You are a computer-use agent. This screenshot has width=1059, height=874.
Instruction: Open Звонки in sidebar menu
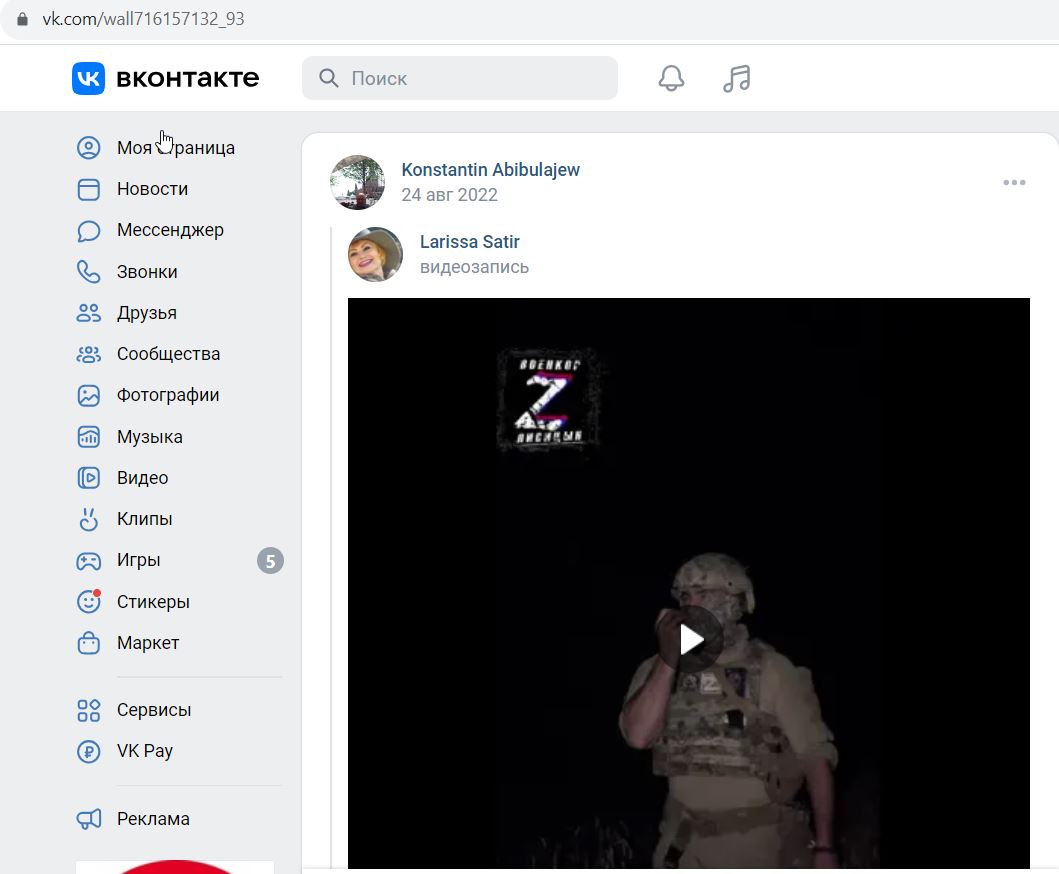pyautogui.click(x=147, y=272)
